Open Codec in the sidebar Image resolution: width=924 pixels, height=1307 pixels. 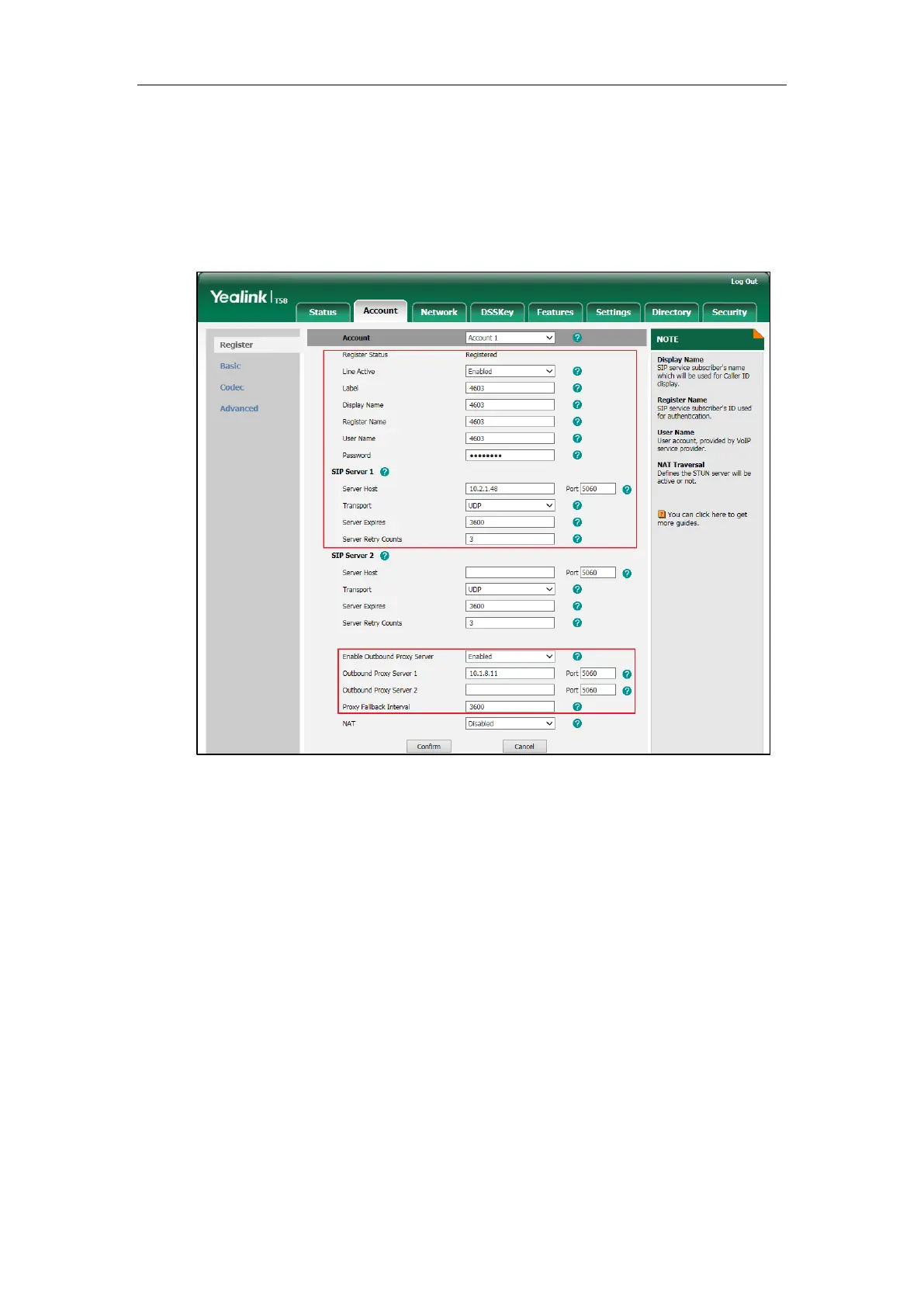point(232,387)
